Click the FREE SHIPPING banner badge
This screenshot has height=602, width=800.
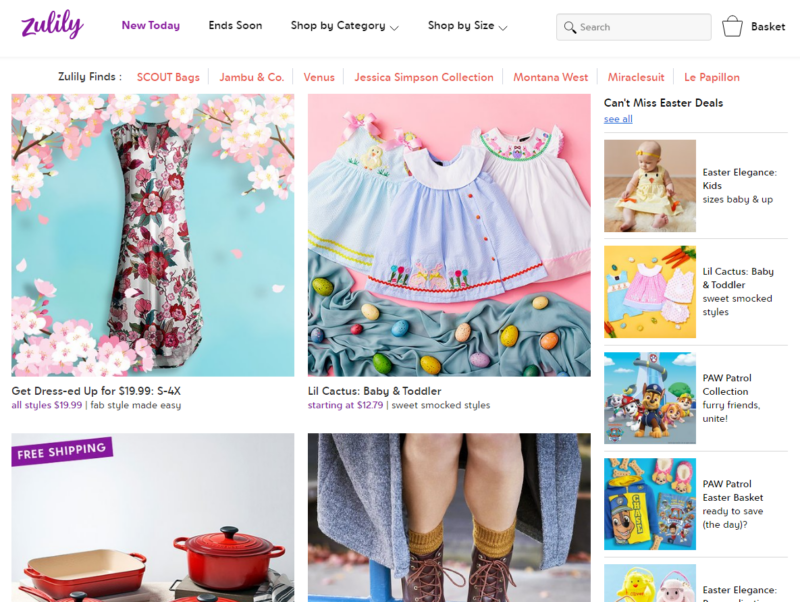click(62, 451)
